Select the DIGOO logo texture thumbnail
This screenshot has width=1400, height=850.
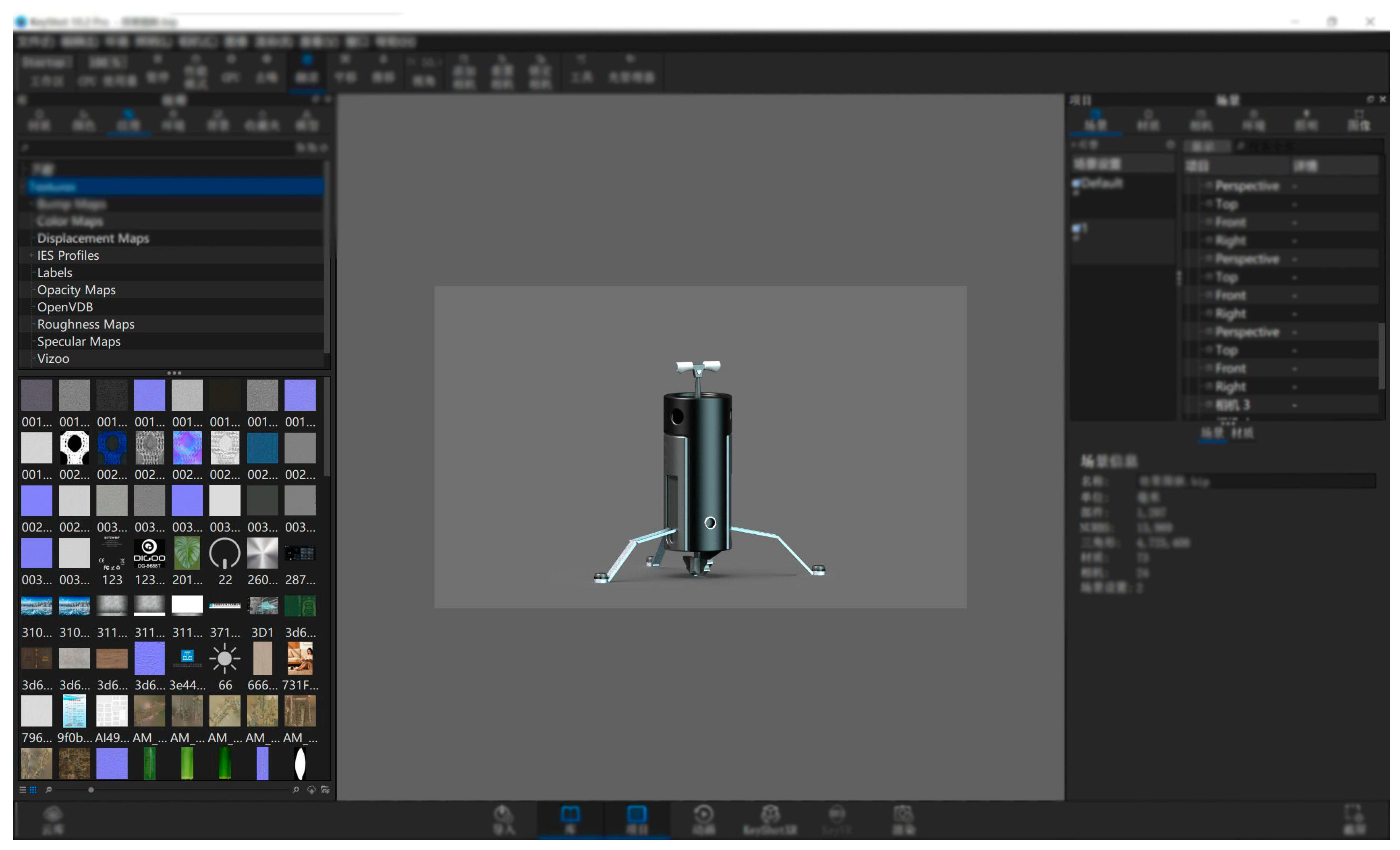coord(149,554)
